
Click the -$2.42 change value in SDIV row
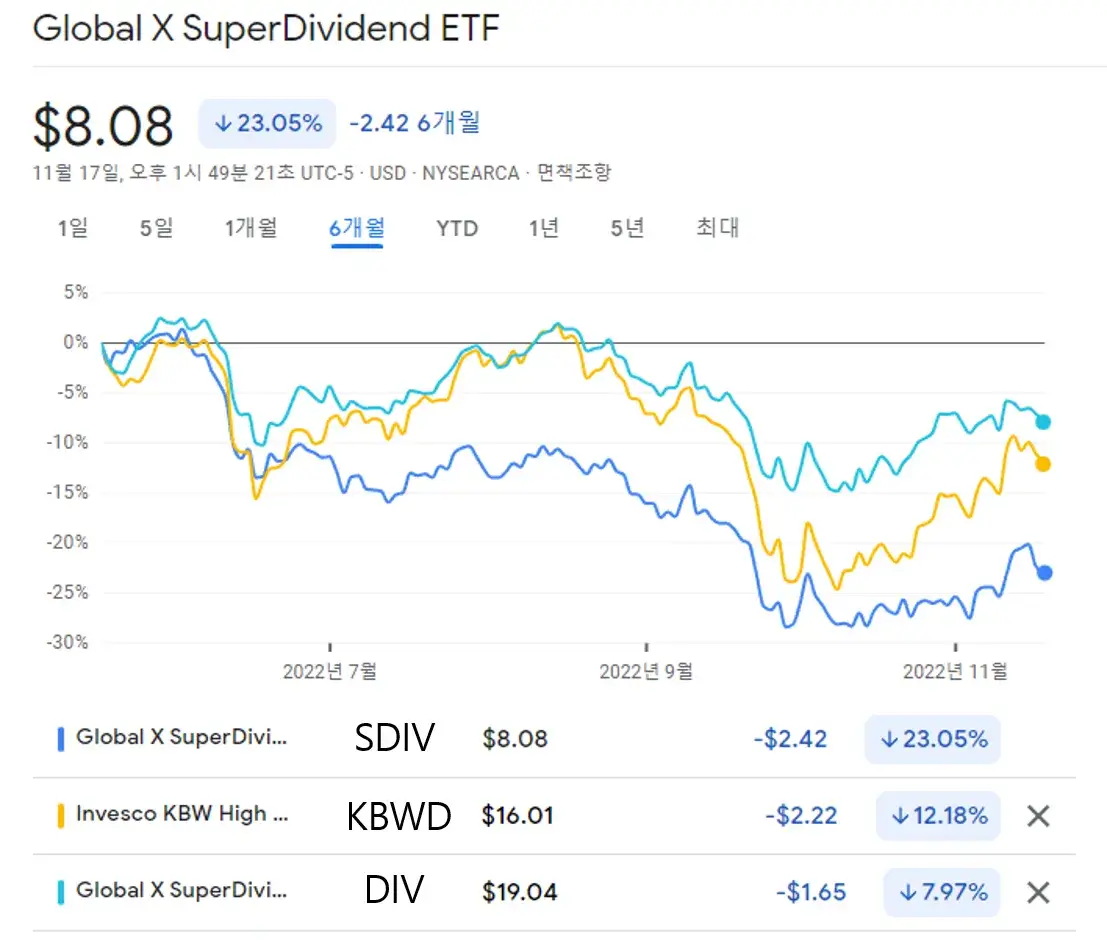(x=790, y=739)
